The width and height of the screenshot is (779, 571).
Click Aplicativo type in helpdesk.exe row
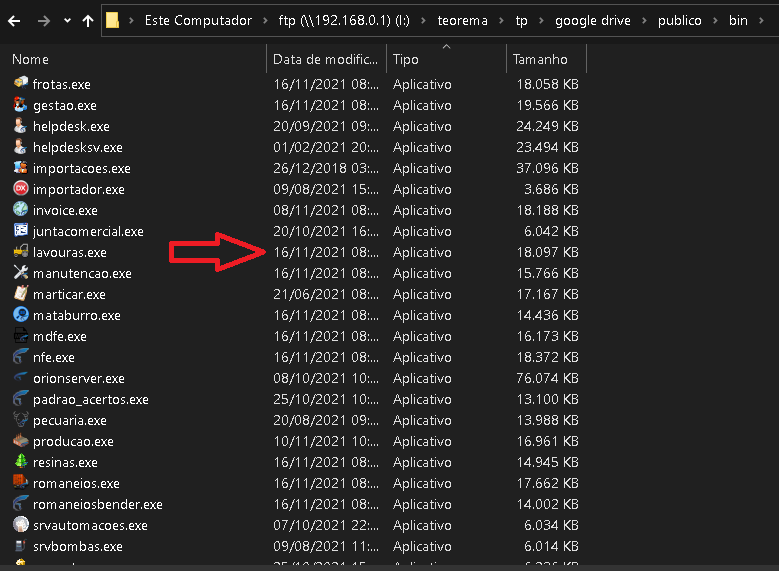click(422, 126)
